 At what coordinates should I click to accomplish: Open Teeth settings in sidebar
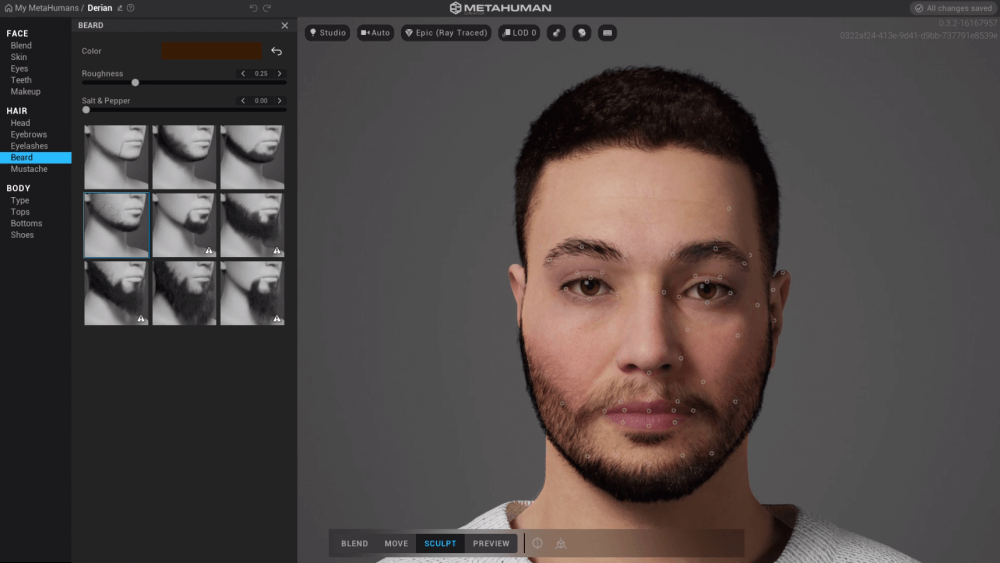point(21,80)
